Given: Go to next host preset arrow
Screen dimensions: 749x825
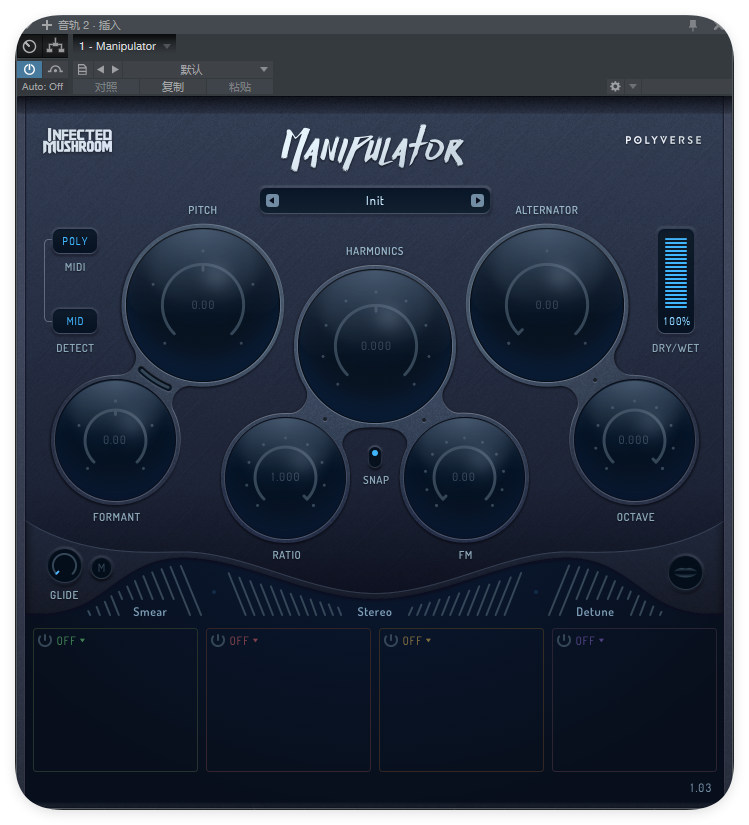Looking at the screenshot, I should point(115,69).
